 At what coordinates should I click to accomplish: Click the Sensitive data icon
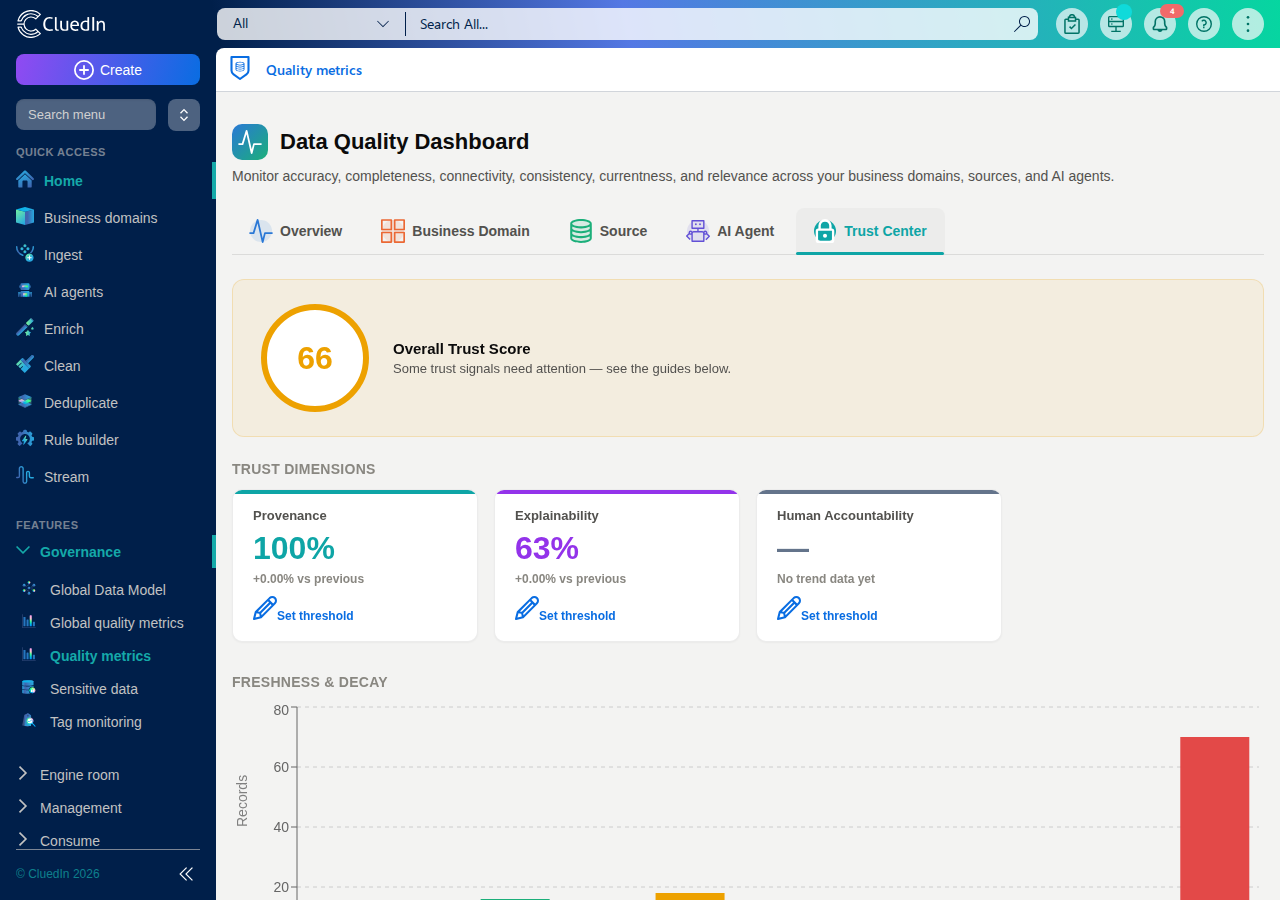[x=29, y=688]
